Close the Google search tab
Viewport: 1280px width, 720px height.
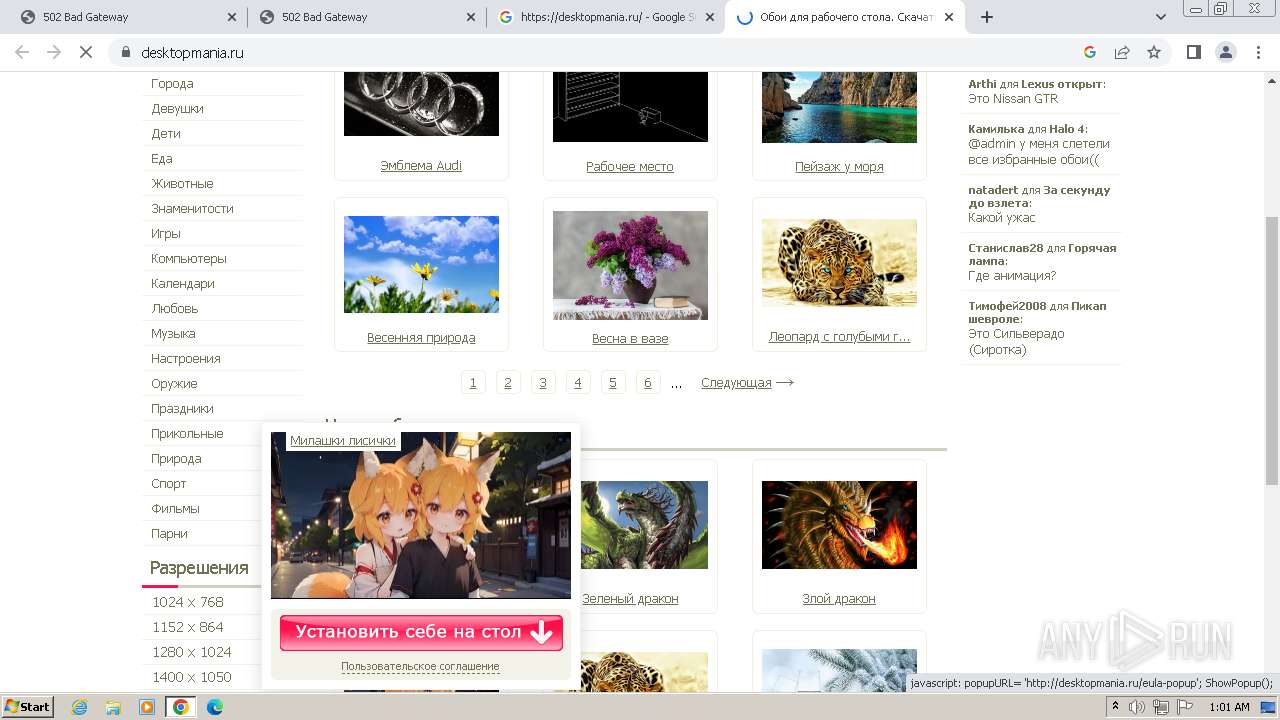(x=709, y=17)
